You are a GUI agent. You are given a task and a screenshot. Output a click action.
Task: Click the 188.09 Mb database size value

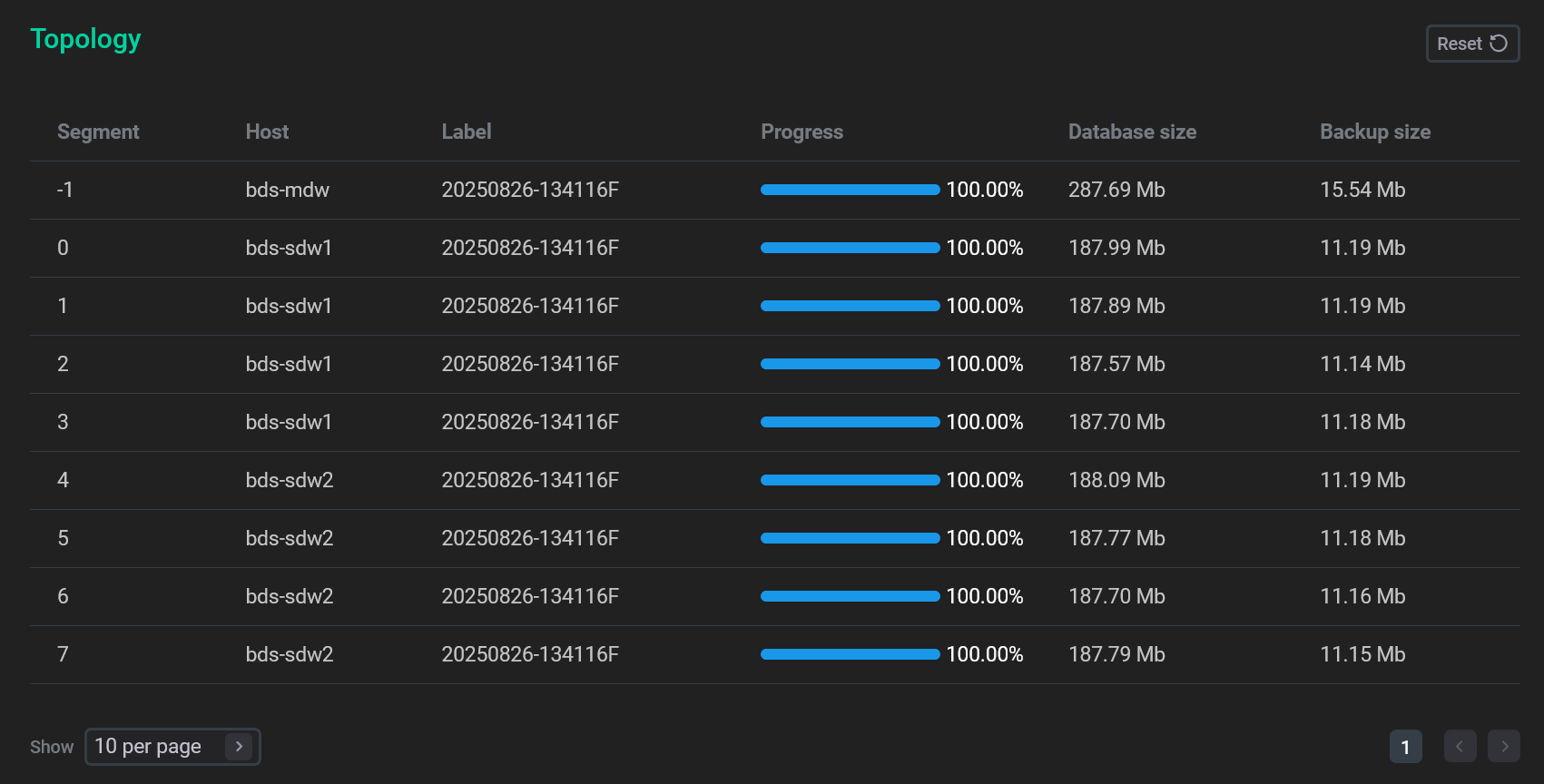(1116, 481)
